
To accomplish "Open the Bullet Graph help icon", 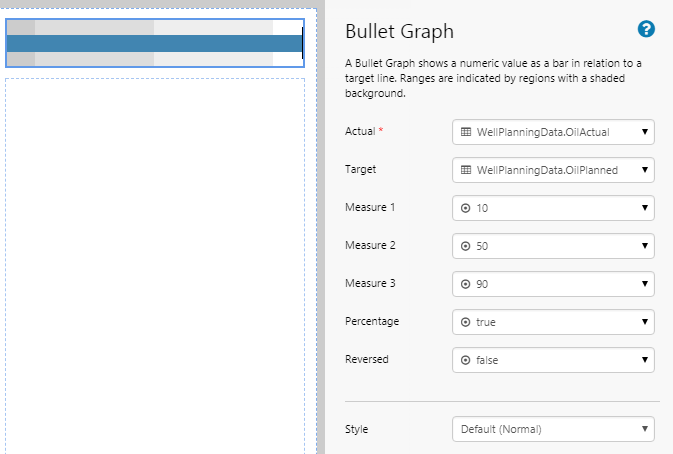I will click(646, 30).
